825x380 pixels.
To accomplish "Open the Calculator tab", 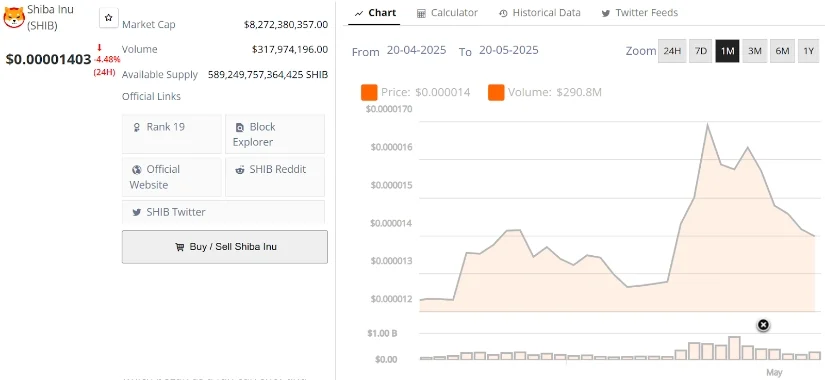I will (447, 13).
